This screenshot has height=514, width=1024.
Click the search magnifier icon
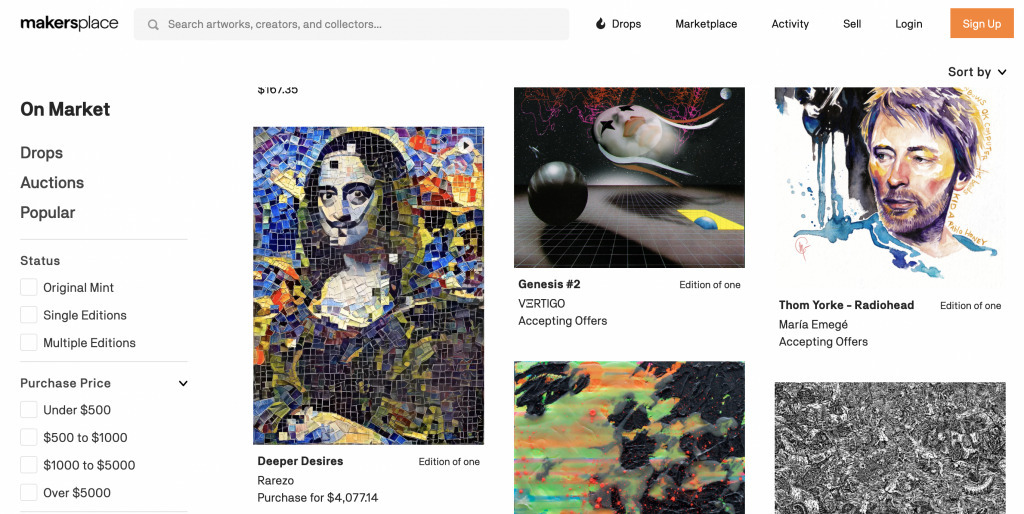click(153, 25)
